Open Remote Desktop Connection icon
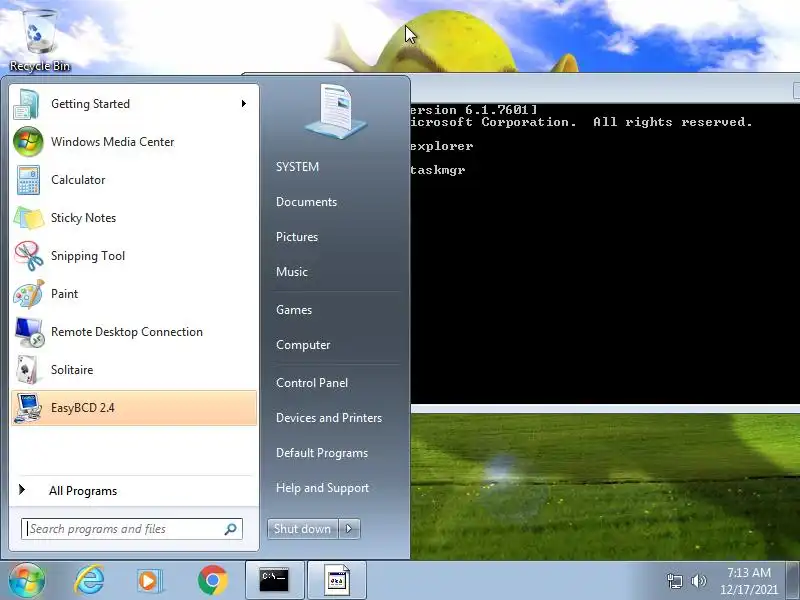 pos(29,332)
